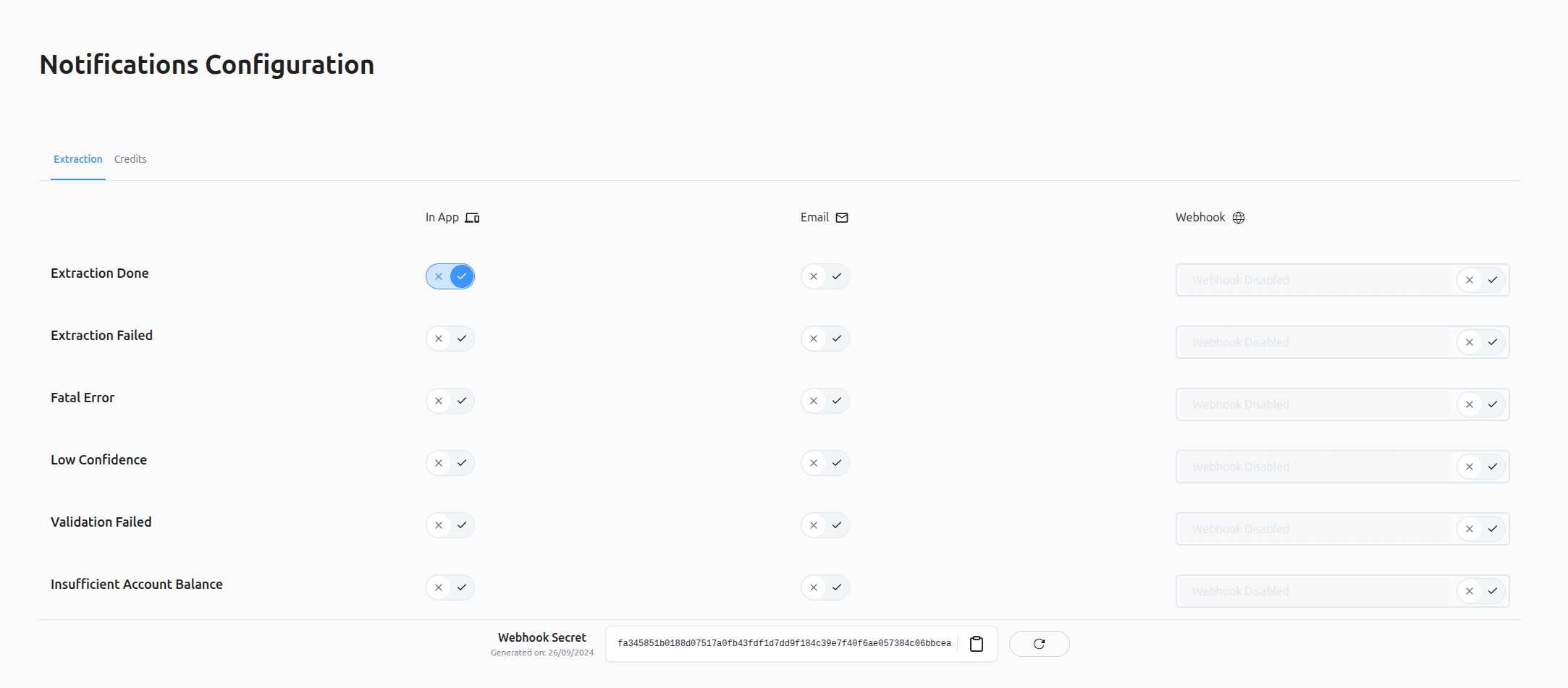Viewport: 1568px width, 688px height.
Task: Toggle Email for Extraction Failed
Action: tap(825, 339)
